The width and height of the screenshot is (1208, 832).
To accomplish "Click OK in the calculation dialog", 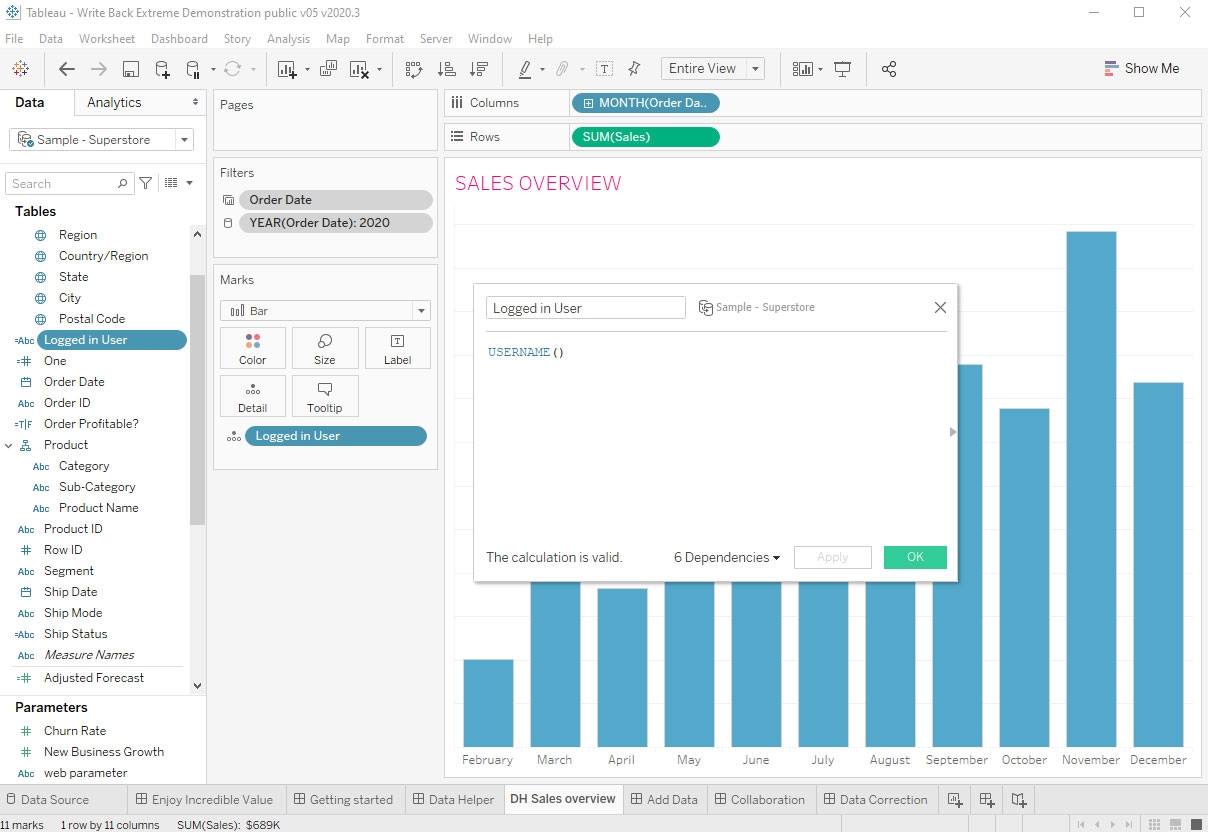I will pos(914,558).
